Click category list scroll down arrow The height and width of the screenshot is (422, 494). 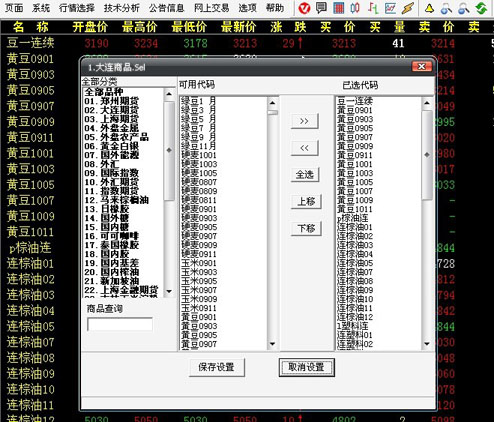click(x=169, y=291)
